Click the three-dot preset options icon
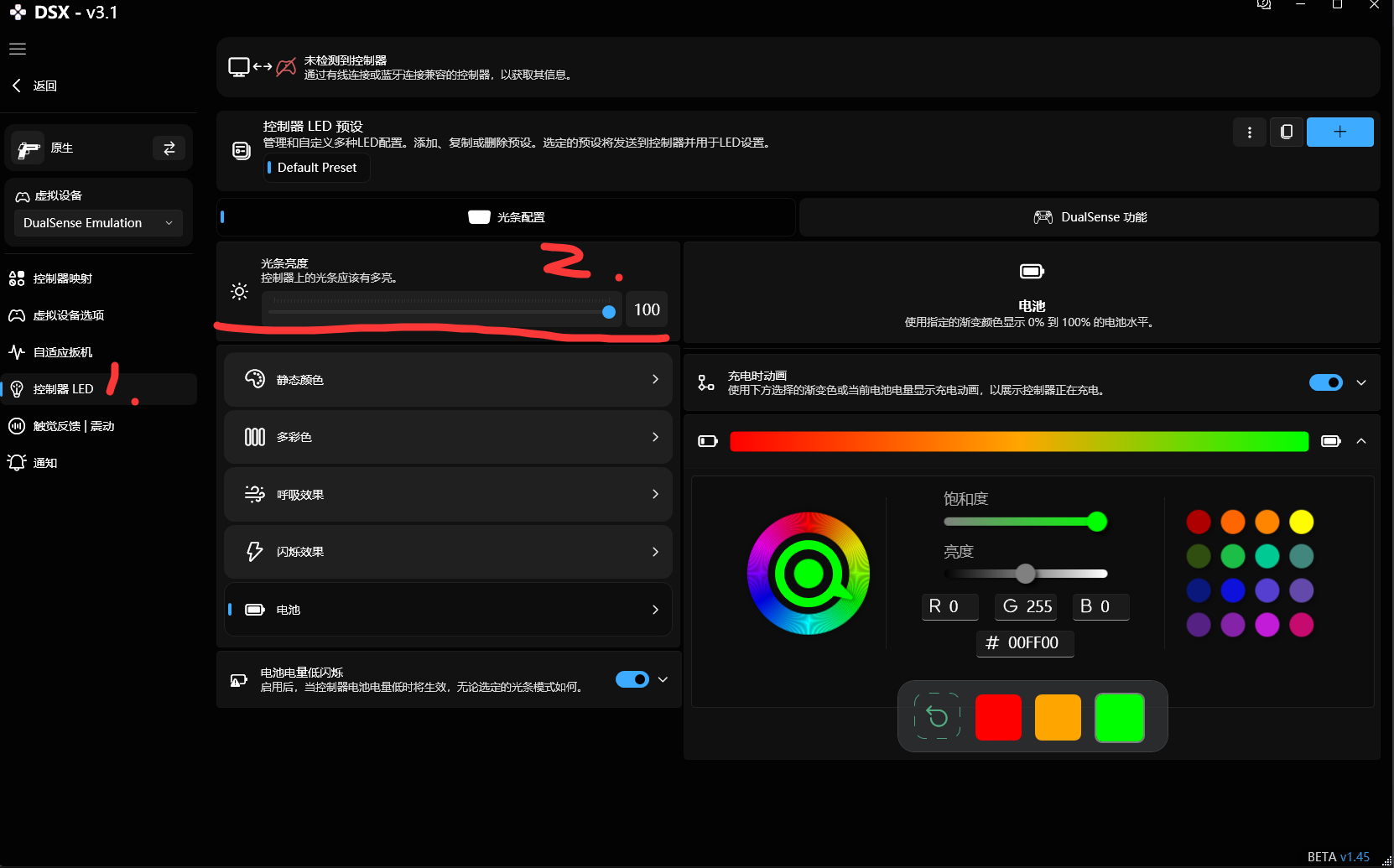Viewport: 1394px width, 868px height. [1250, 133]
